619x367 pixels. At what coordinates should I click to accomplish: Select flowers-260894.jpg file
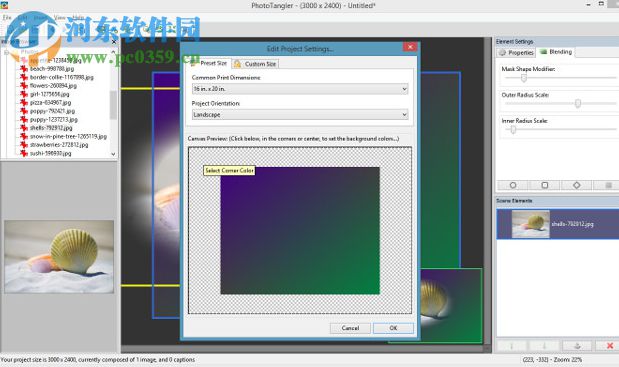click(x=53, y=86)
